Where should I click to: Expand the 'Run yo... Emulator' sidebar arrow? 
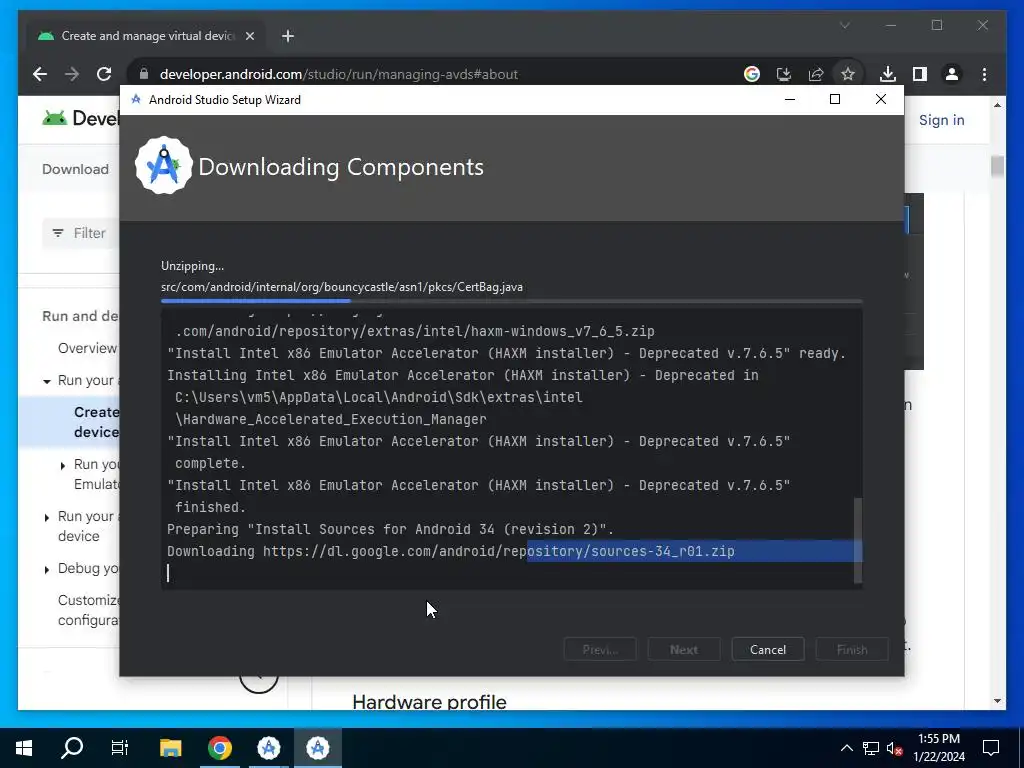63,466
